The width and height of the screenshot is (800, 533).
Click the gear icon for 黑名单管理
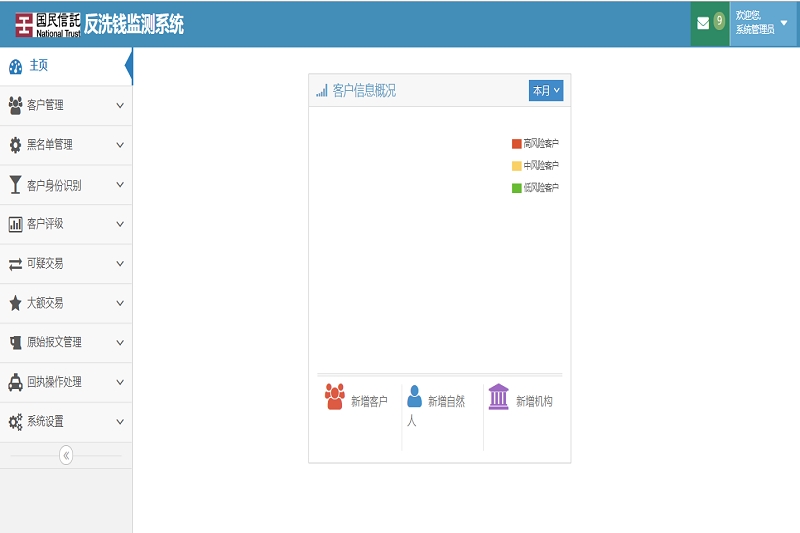coord(15,145)
